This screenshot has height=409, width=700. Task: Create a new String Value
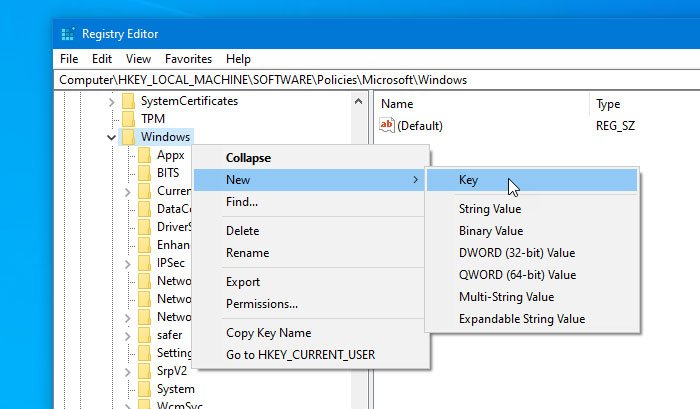[532, 209]
